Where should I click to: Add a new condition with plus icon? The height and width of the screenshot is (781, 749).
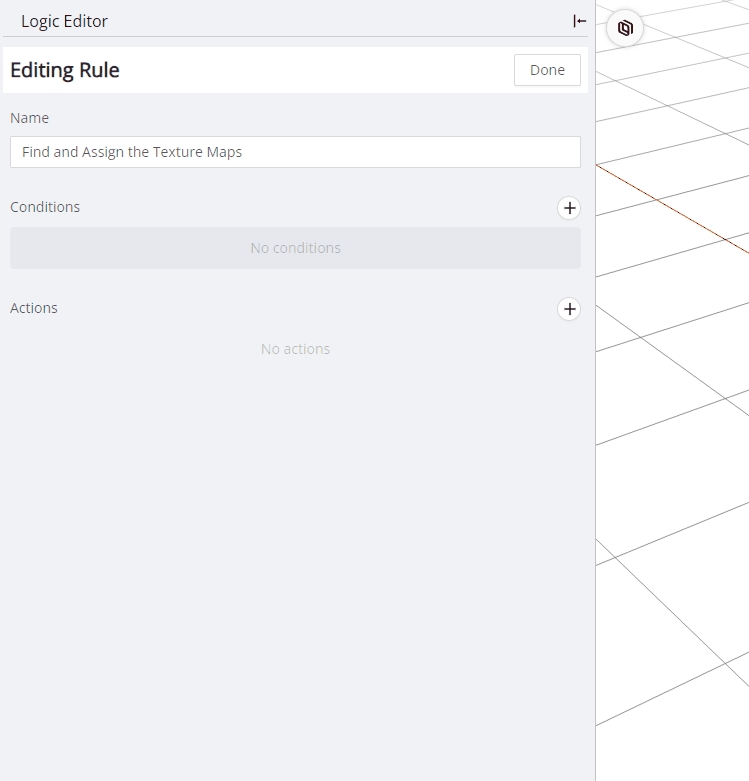pos(569,208)
